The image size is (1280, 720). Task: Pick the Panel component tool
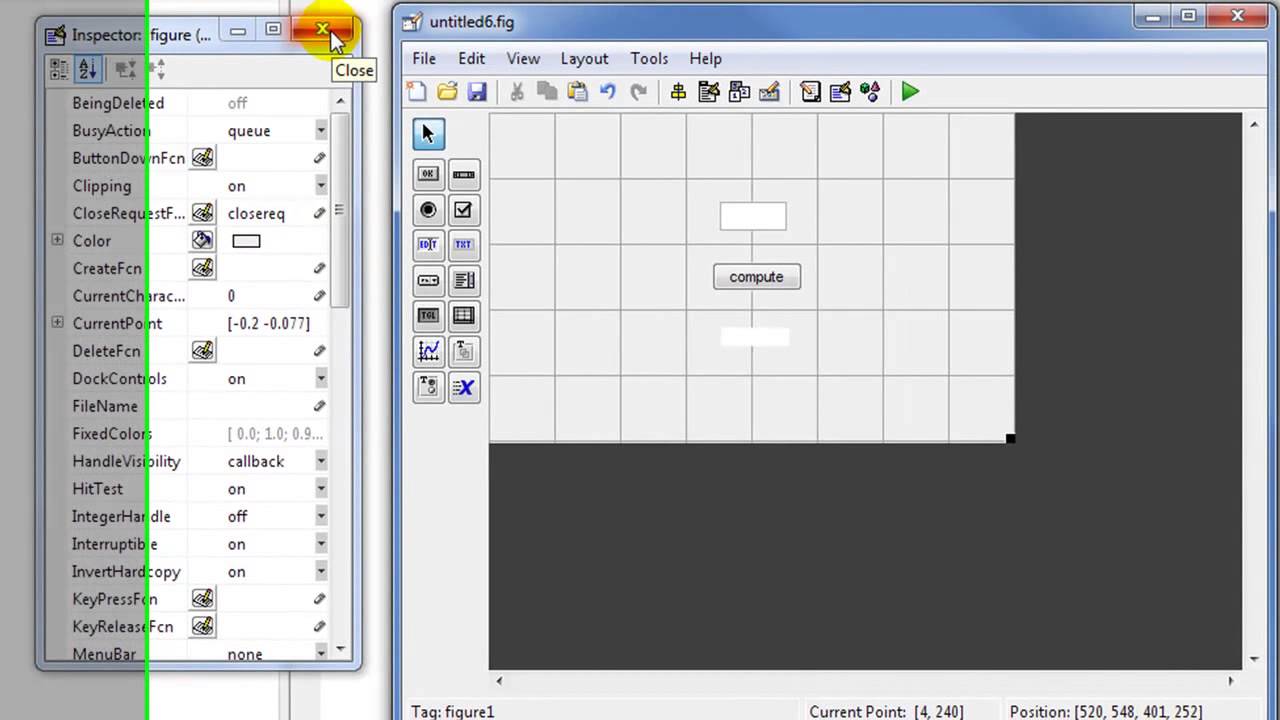point(463,351)
